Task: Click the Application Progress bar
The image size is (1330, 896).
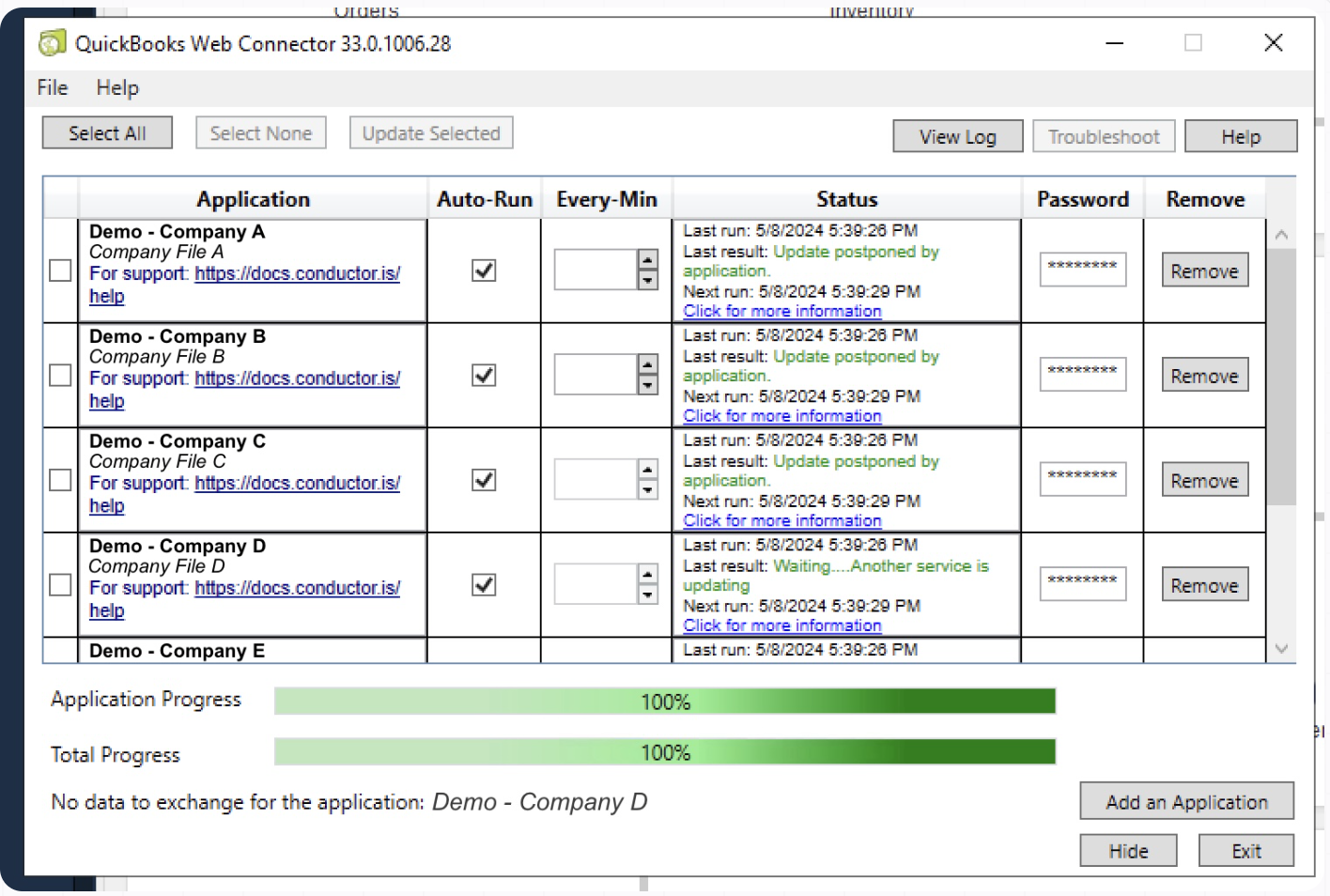Action: tap(665, 701)
